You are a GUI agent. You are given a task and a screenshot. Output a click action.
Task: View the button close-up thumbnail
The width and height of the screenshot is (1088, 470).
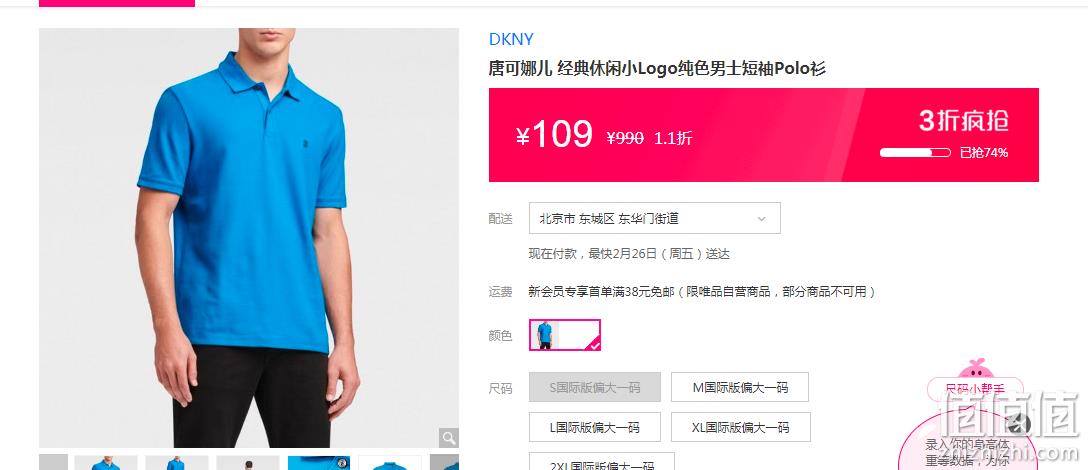(318, 462)
